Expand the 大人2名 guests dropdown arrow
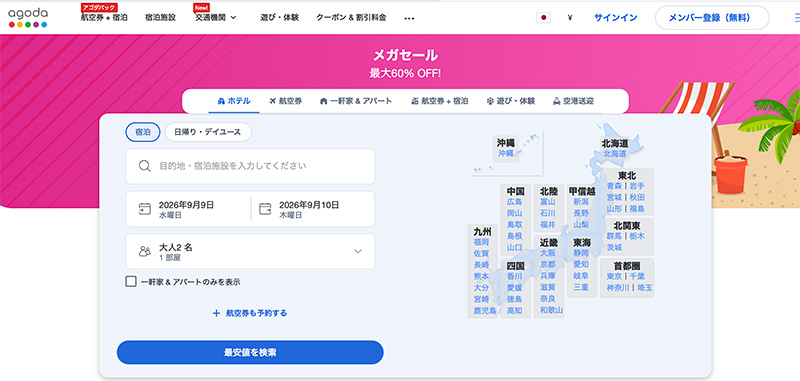Screen dimensions: 800x381 (x=358, y=251)
